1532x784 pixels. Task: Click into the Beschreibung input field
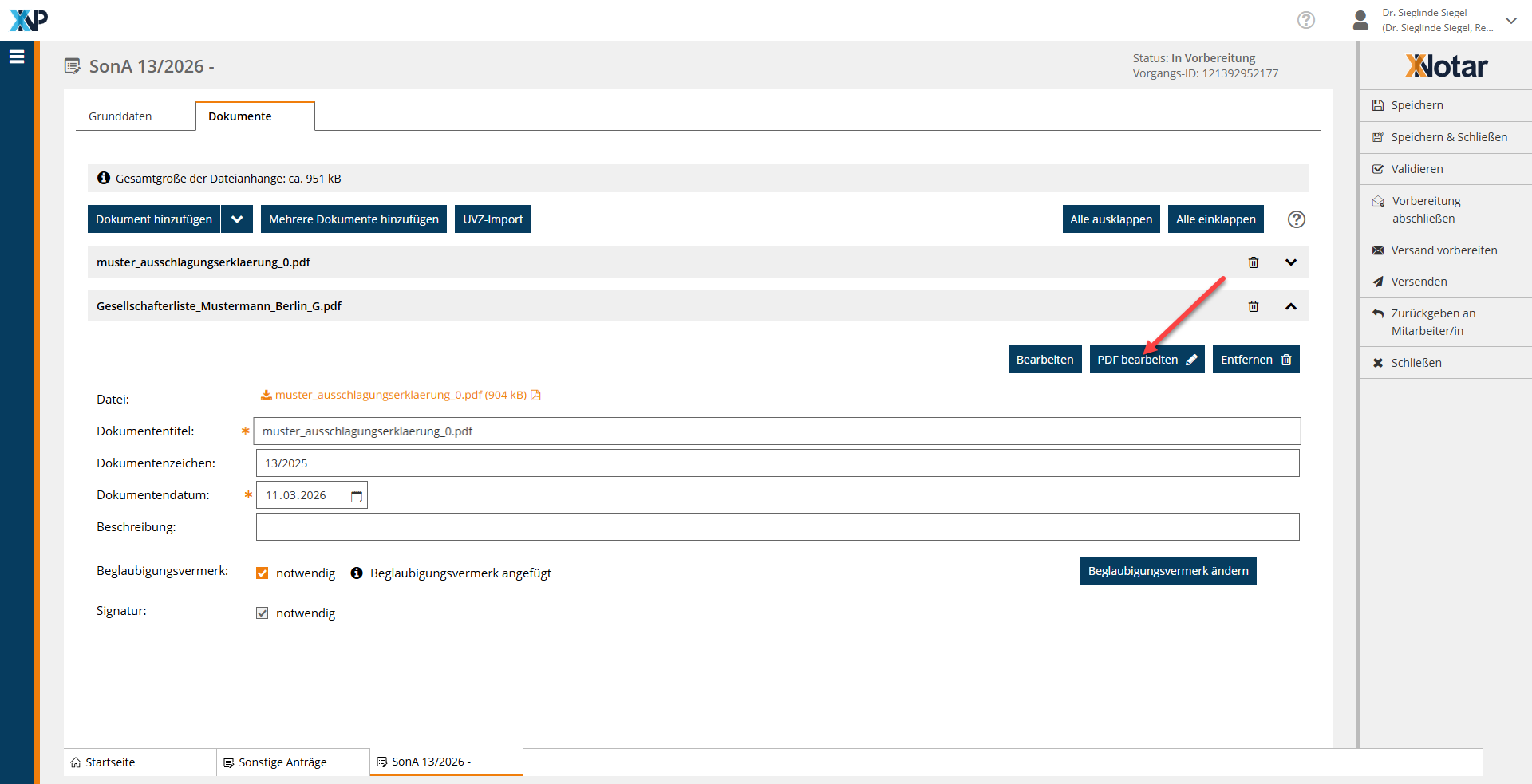point(777,527)
